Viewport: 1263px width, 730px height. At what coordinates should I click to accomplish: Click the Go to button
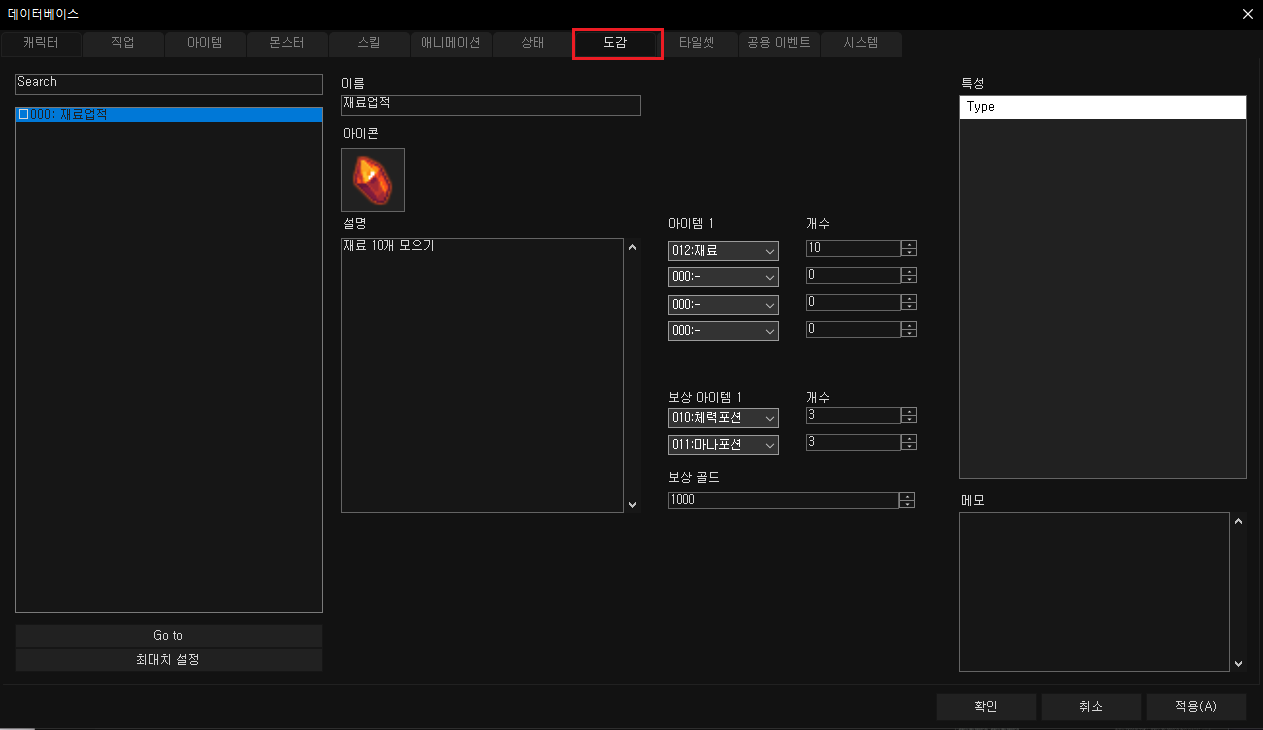168,635
